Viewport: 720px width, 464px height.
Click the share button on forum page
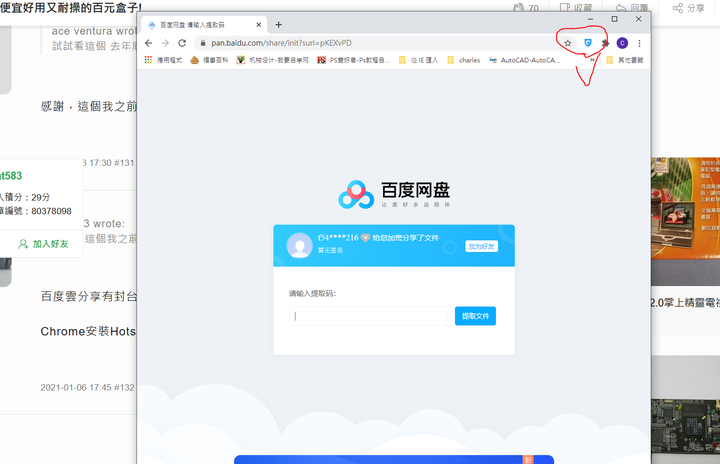[688, 8]
